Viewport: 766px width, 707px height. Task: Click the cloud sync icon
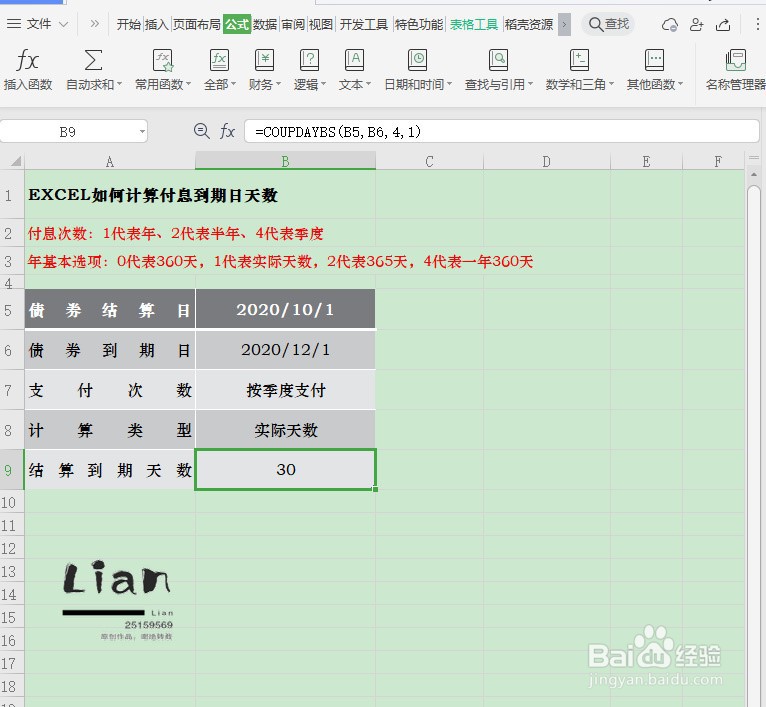670,24
